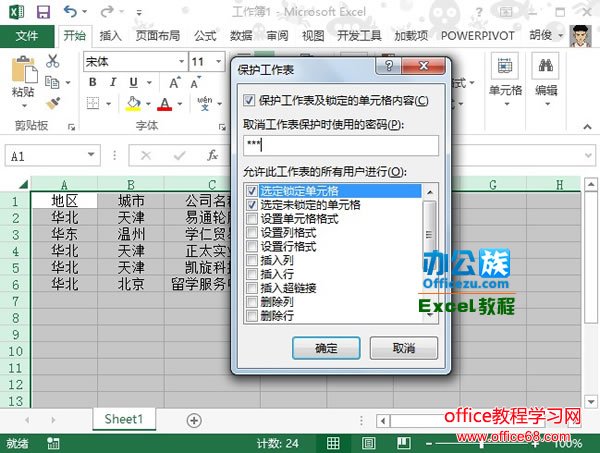The width and height of the screenshot is (600, 453).
Task: Click the macro recording icon in status bar
Action: click(x=53, y=443)
